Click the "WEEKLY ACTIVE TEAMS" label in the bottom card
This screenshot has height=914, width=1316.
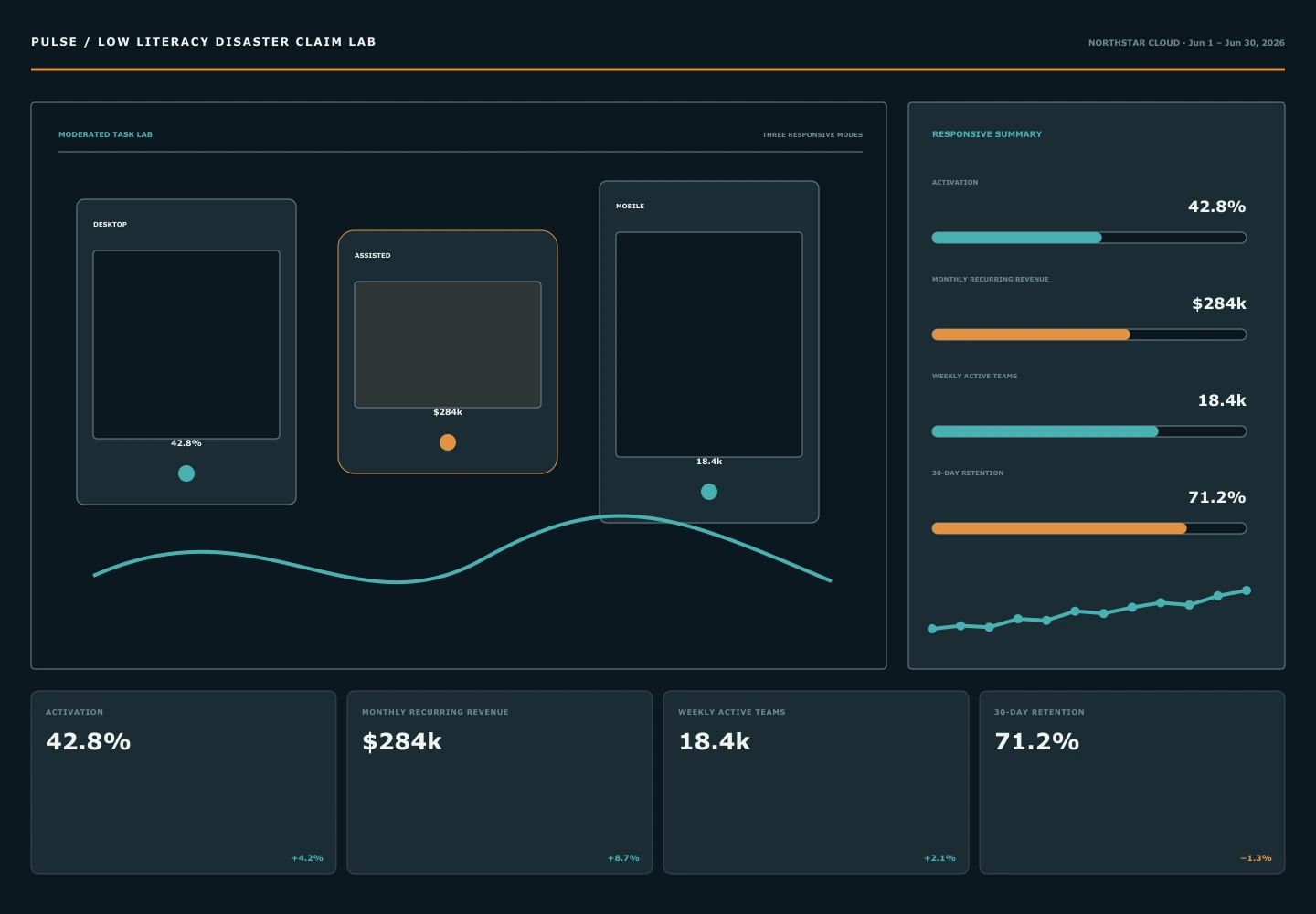731,712
